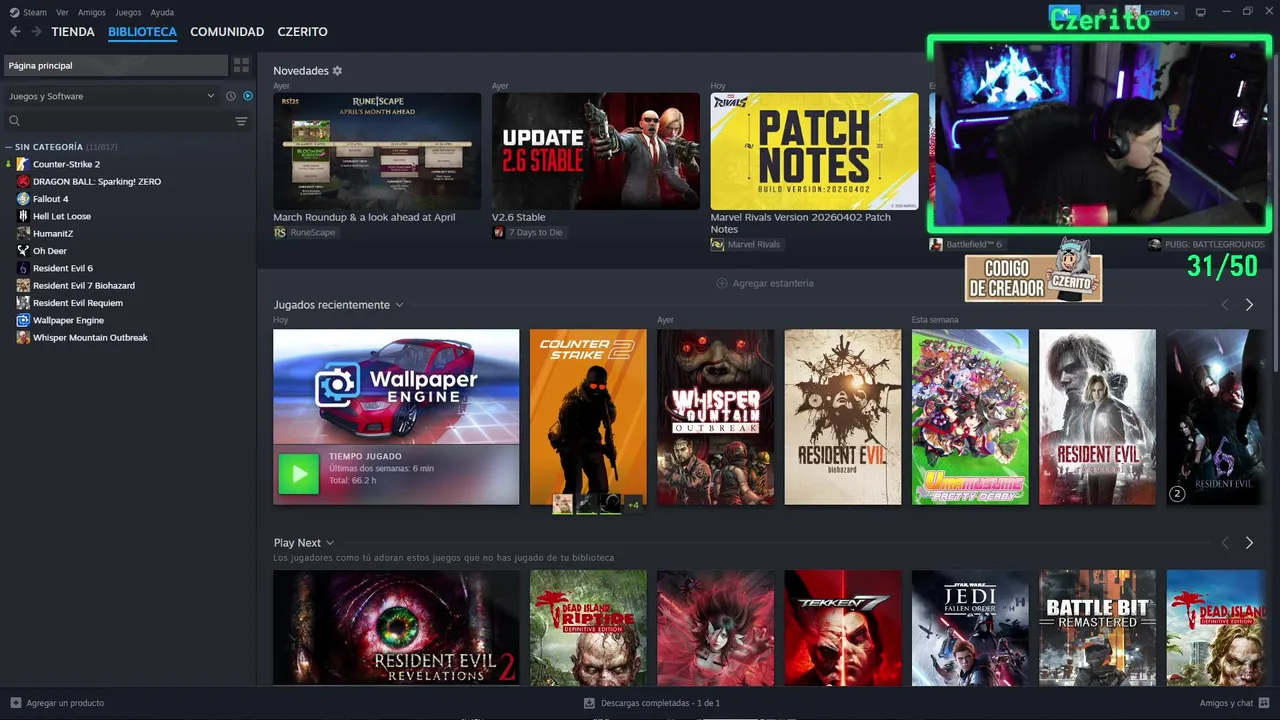Click the library search field
The height and width of the screenshot is (720, 1280).
pyautogui.click(x=115, y=121)
